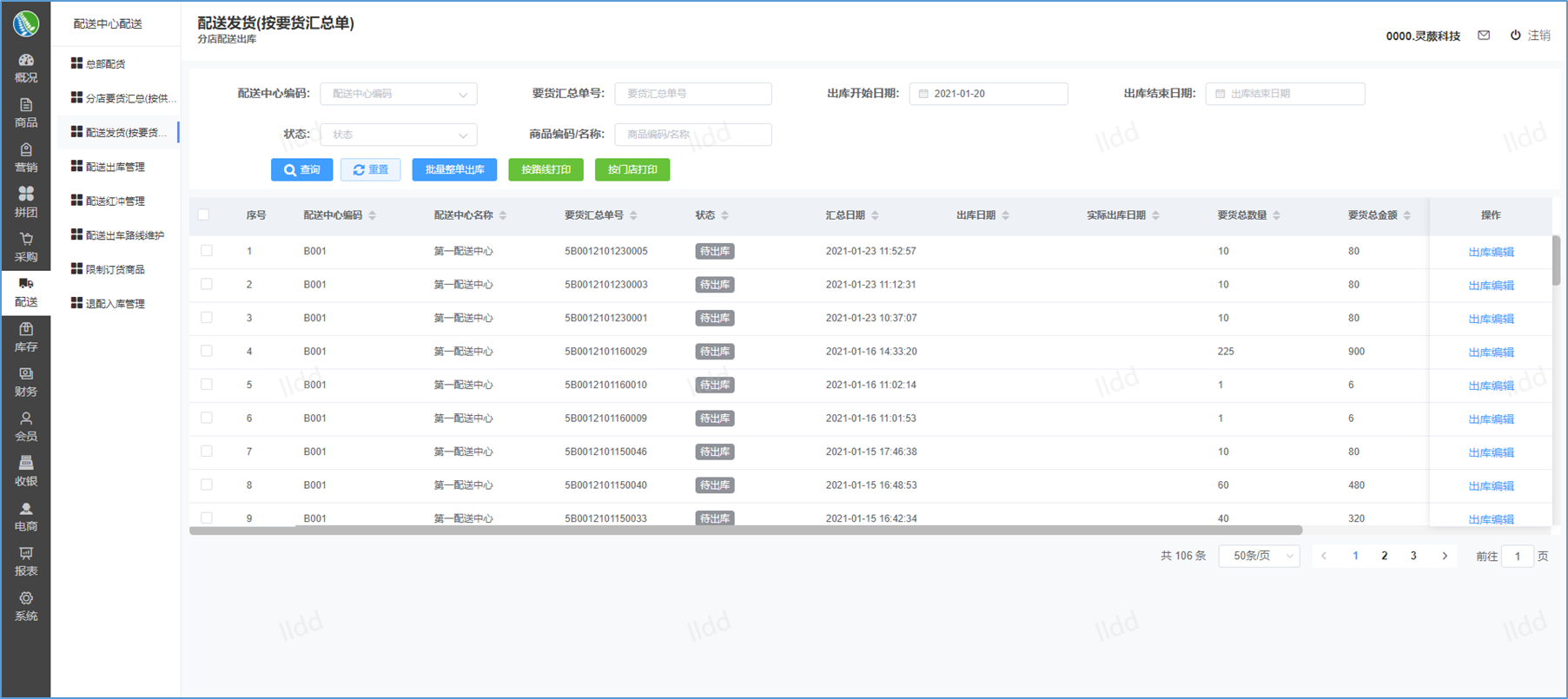The height and width of the screenshot is (699, 1568).
Task: Focus the 要货汇总单号 input field
Action: tap(692, 94)
